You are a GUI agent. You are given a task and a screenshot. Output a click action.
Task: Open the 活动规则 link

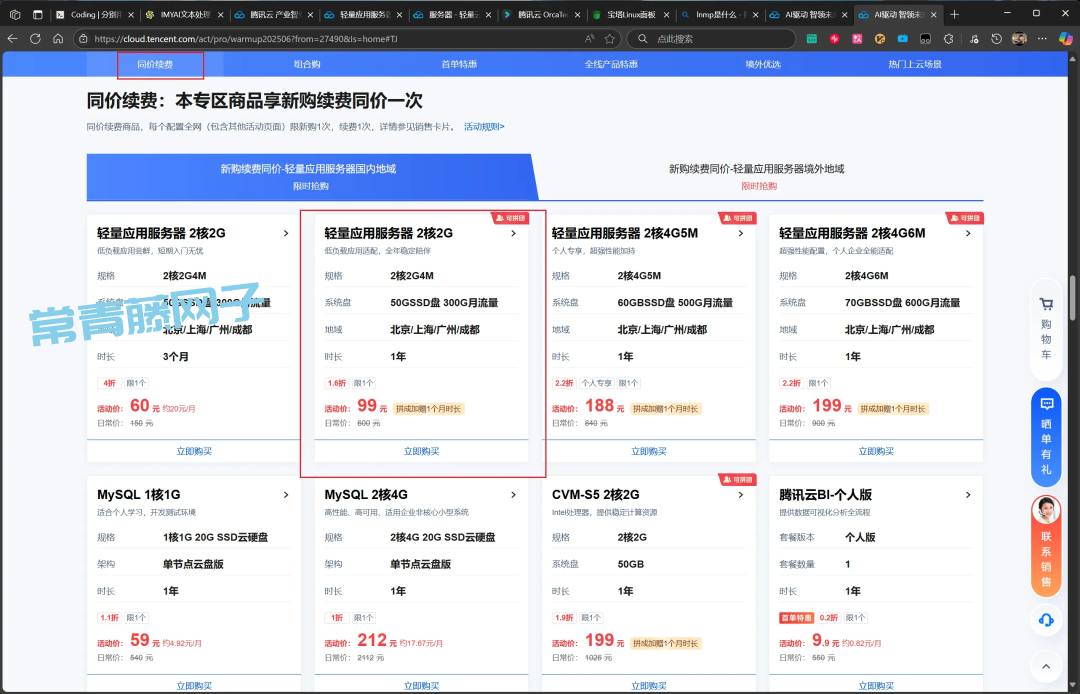point(484,127)
